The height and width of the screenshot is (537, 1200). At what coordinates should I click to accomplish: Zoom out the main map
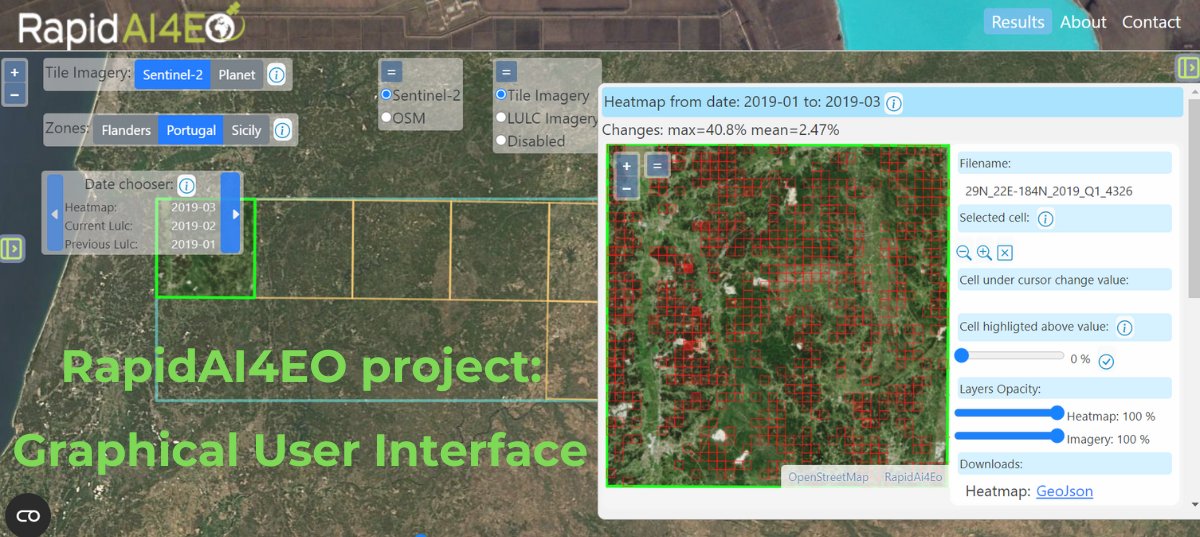point(14,95)
